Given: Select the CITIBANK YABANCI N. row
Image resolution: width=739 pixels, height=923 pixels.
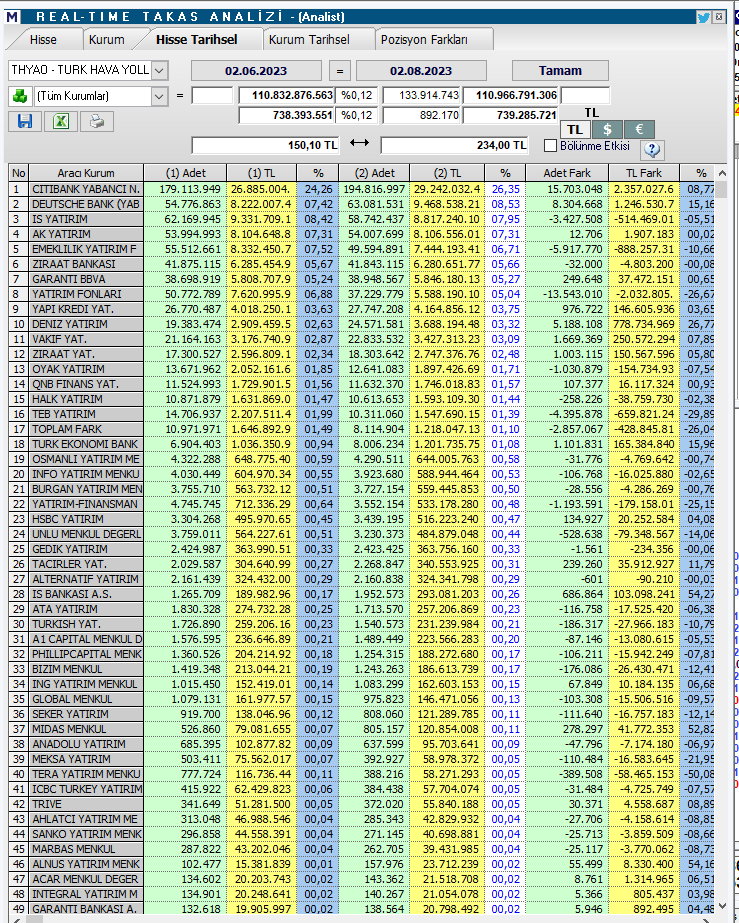Looking at the screenshot, I should coord(362,189).
